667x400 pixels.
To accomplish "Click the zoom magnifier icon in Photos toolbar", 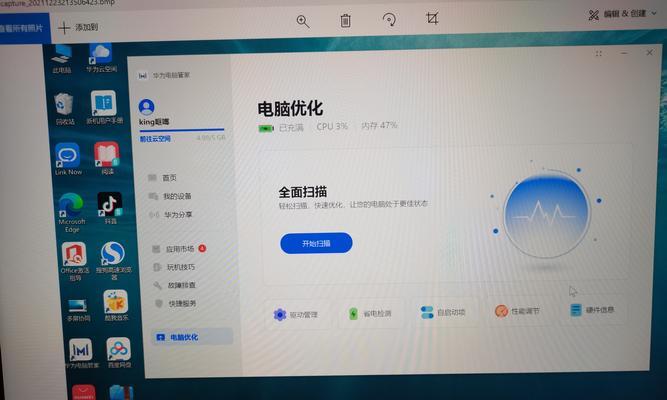I will point(303,21).
